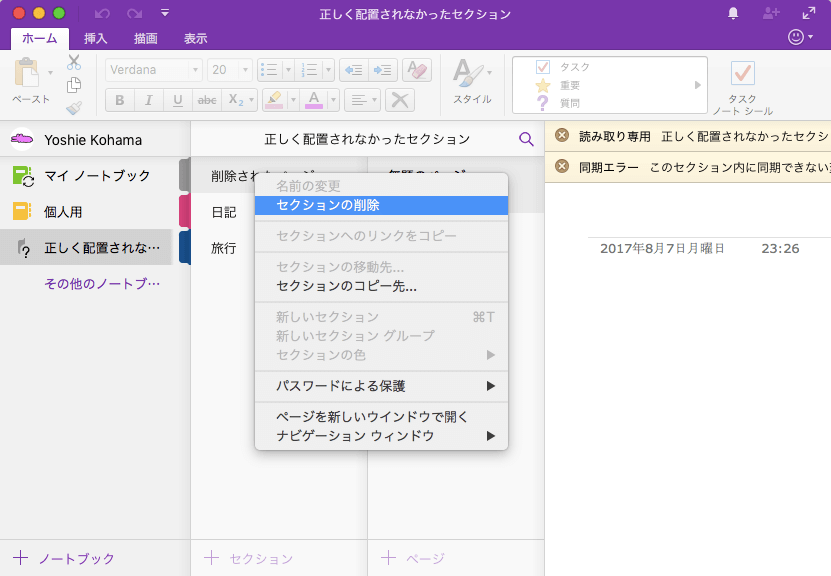Click the search magnifier icon
This screenshot has height=576, width=831.
point(526,139)
